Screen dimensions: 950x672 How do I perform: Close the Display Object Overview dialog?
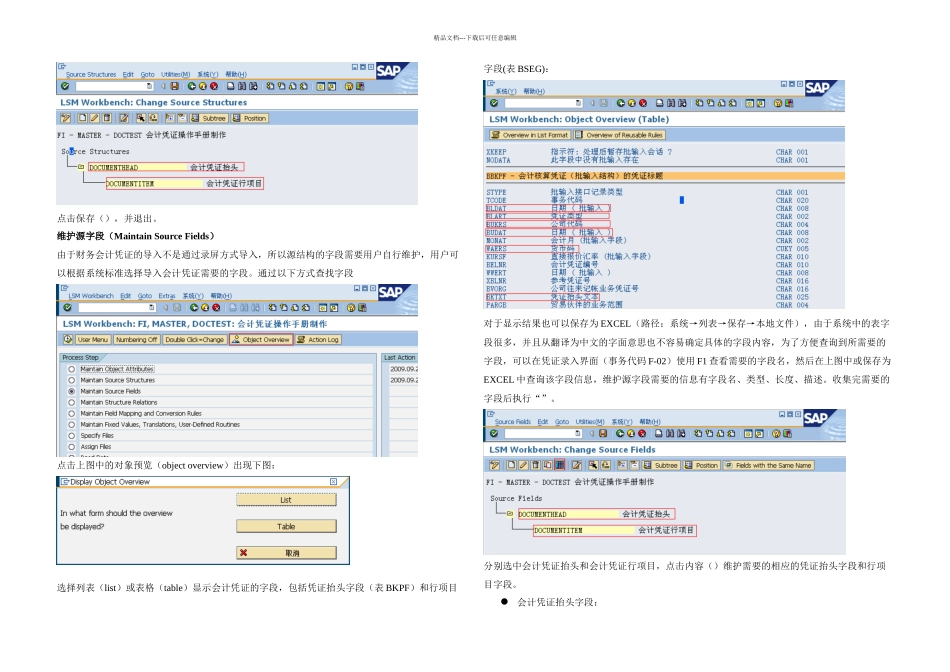click(x=333, y=482)
